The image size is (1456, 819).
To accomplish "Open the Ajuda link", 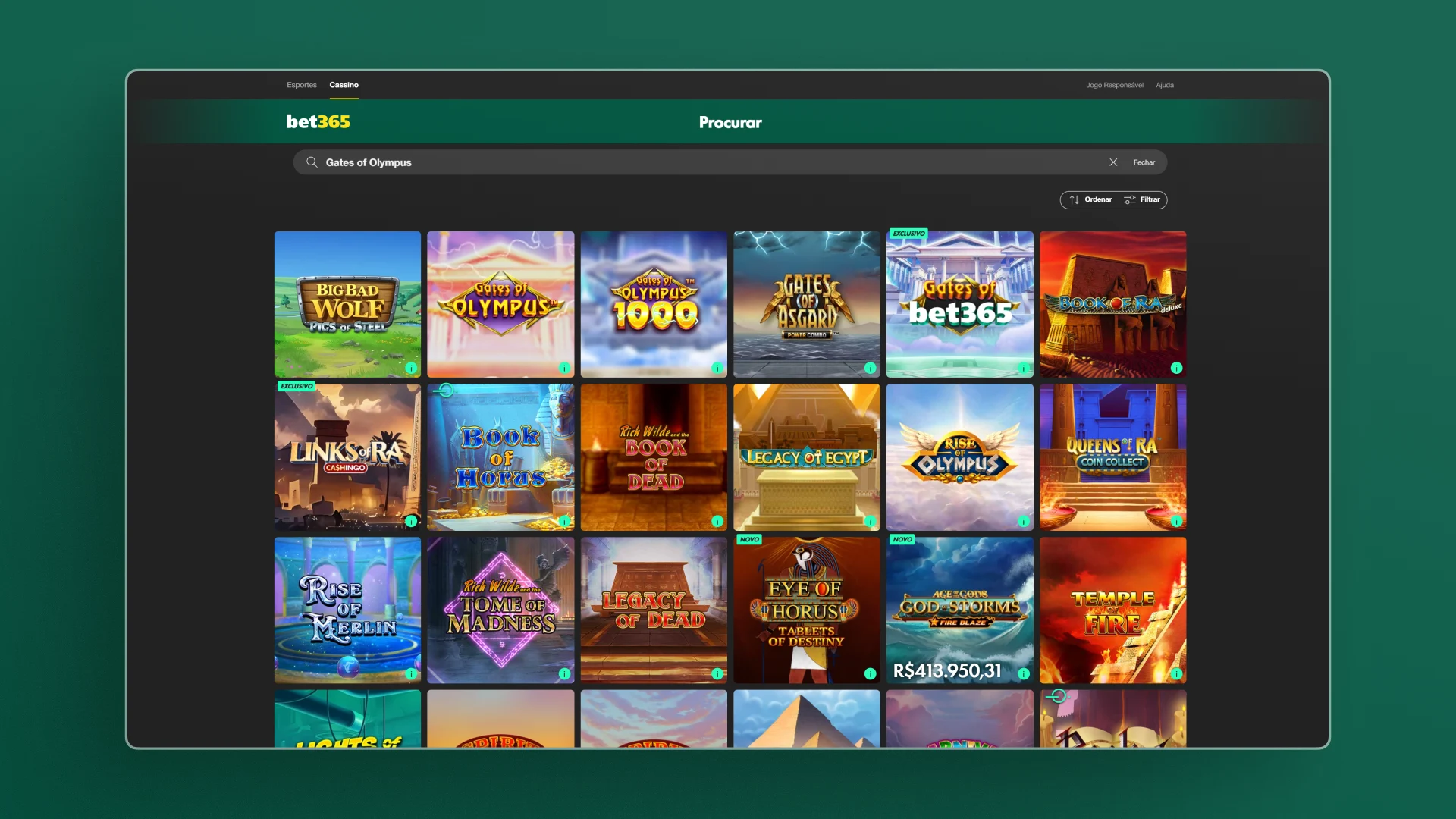I will coord(1164,85).
